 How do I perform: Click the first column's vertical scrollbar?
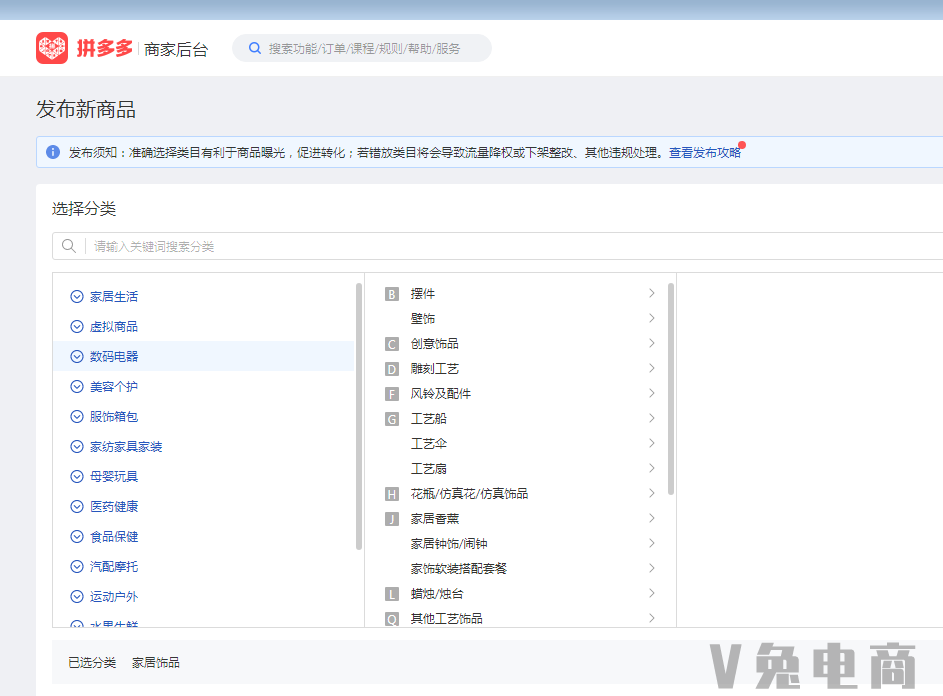359,415
